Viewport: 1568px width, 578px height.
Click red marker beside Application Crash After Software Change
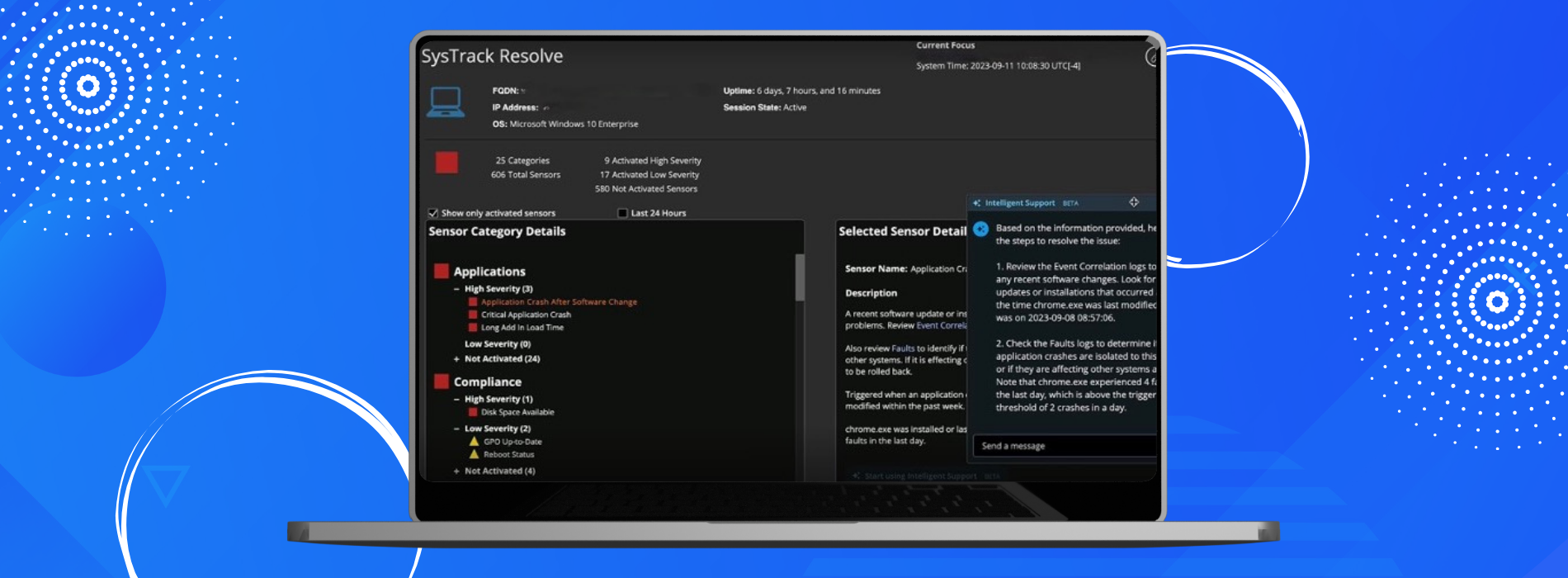[x=474, y=302]
